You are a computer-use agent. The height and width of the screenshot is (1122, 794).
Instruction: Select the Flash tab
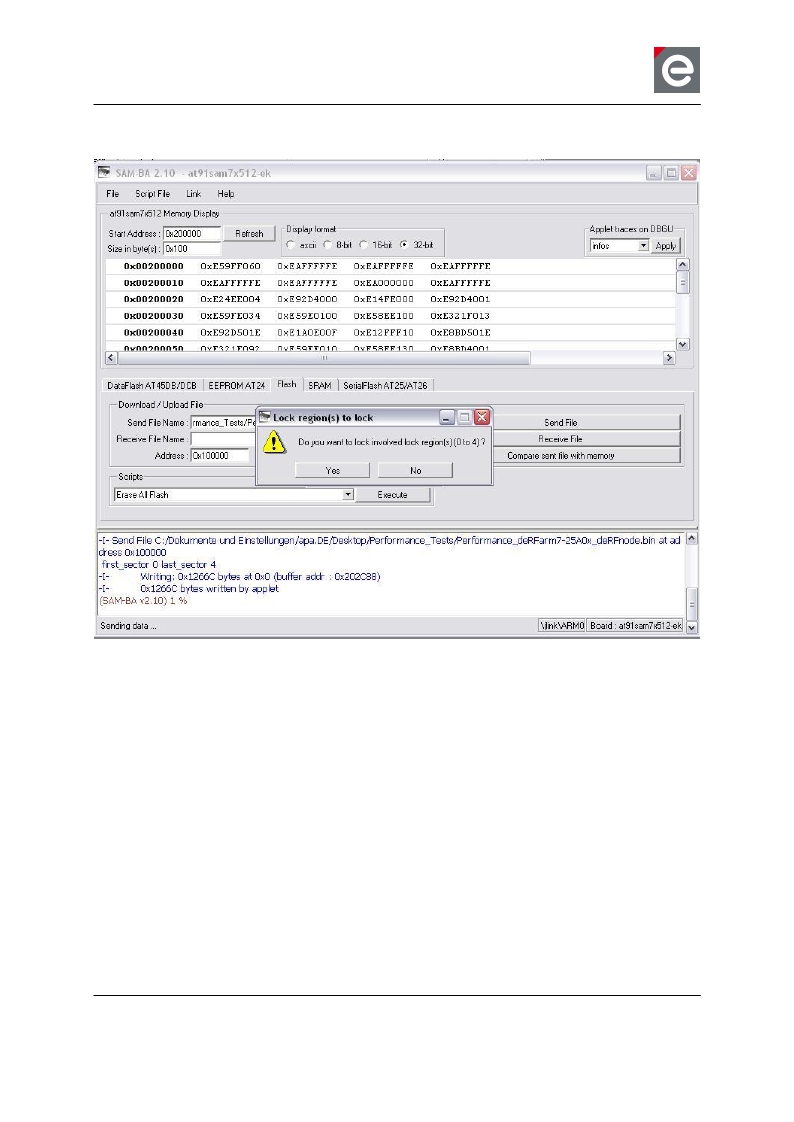point(287,384)
